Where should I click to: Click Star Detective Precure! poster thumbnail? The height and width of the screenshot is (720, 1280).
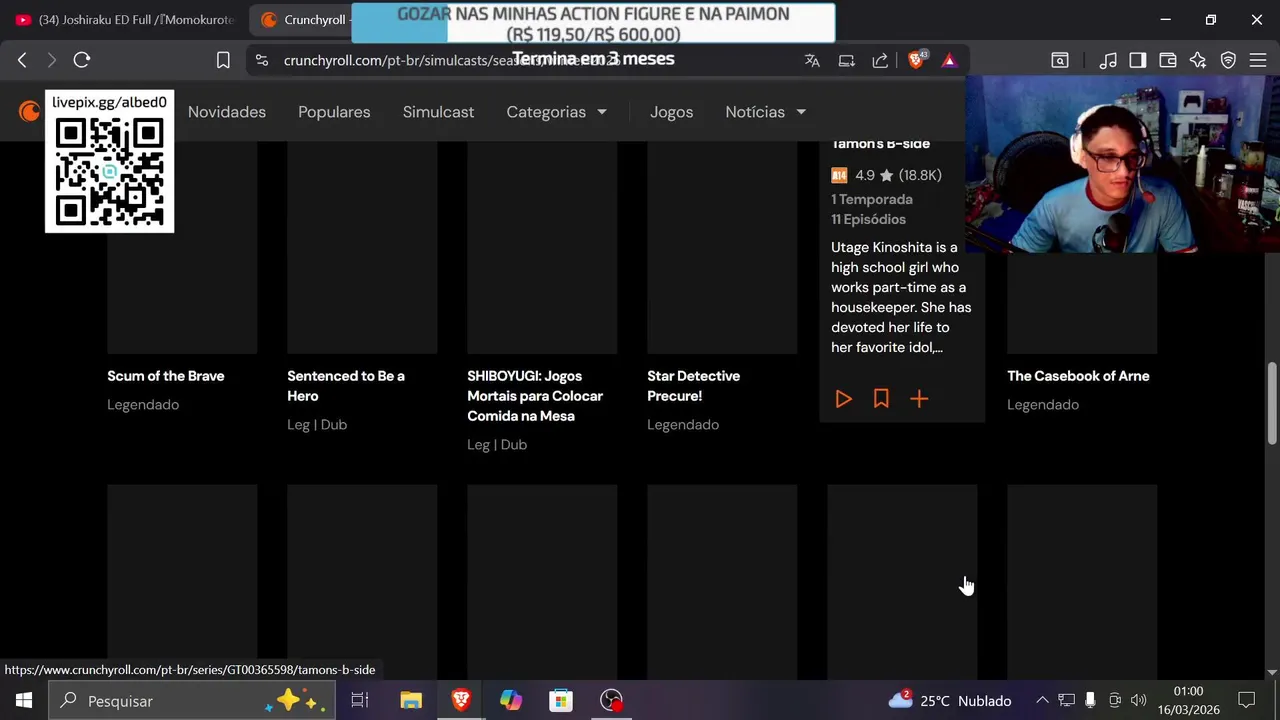[722, 247]
